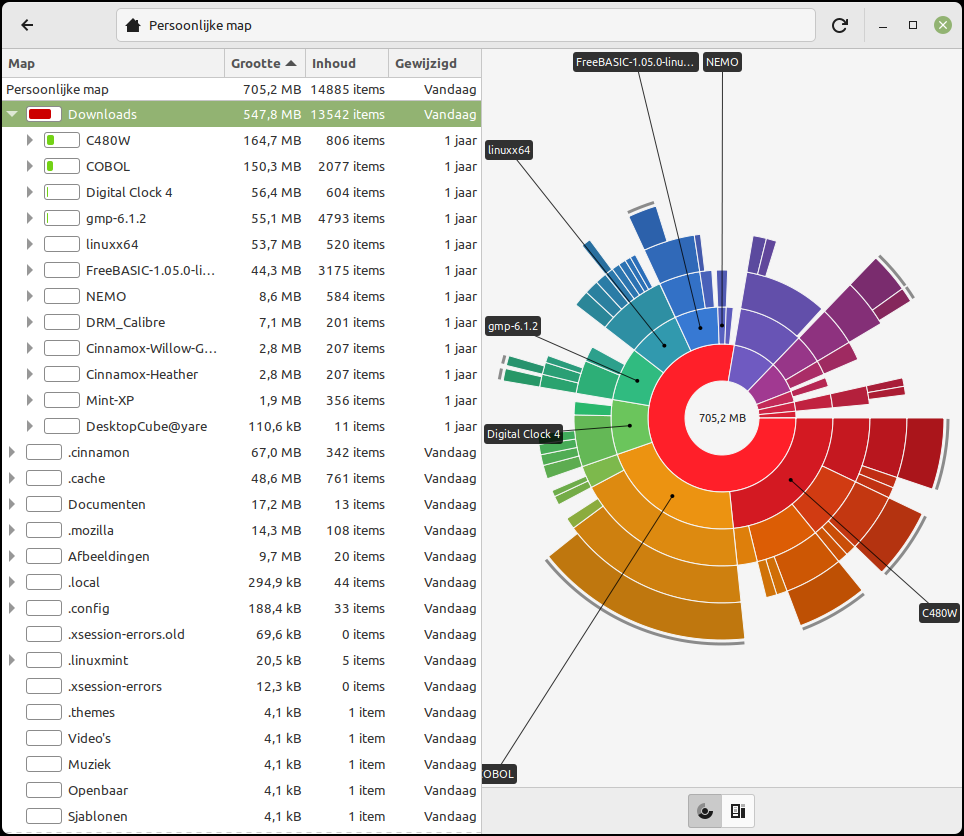Expand the NEMO folder
The image size is (964, 836).
point(30,296)
